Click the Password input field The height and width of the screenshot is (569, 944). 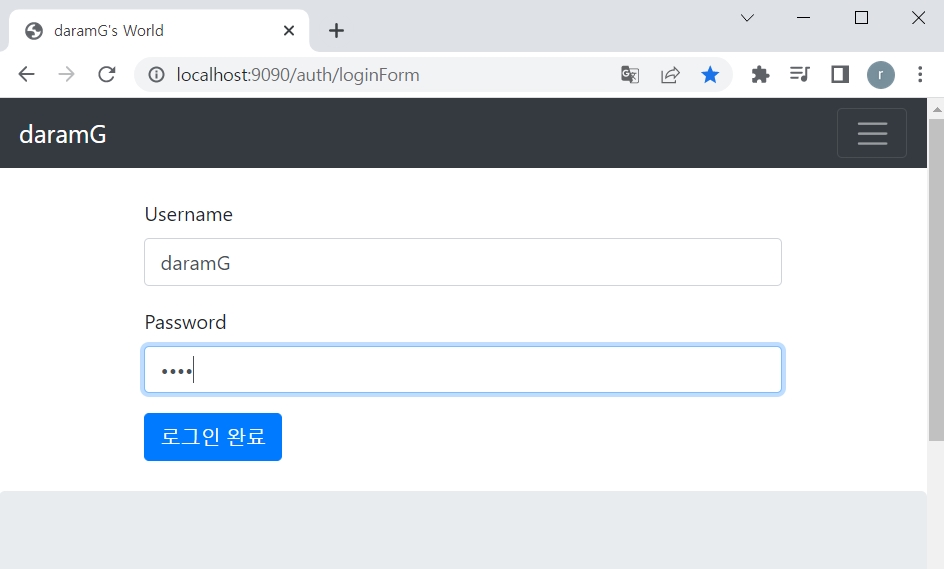pyautogui.click(x=463, y=370)
